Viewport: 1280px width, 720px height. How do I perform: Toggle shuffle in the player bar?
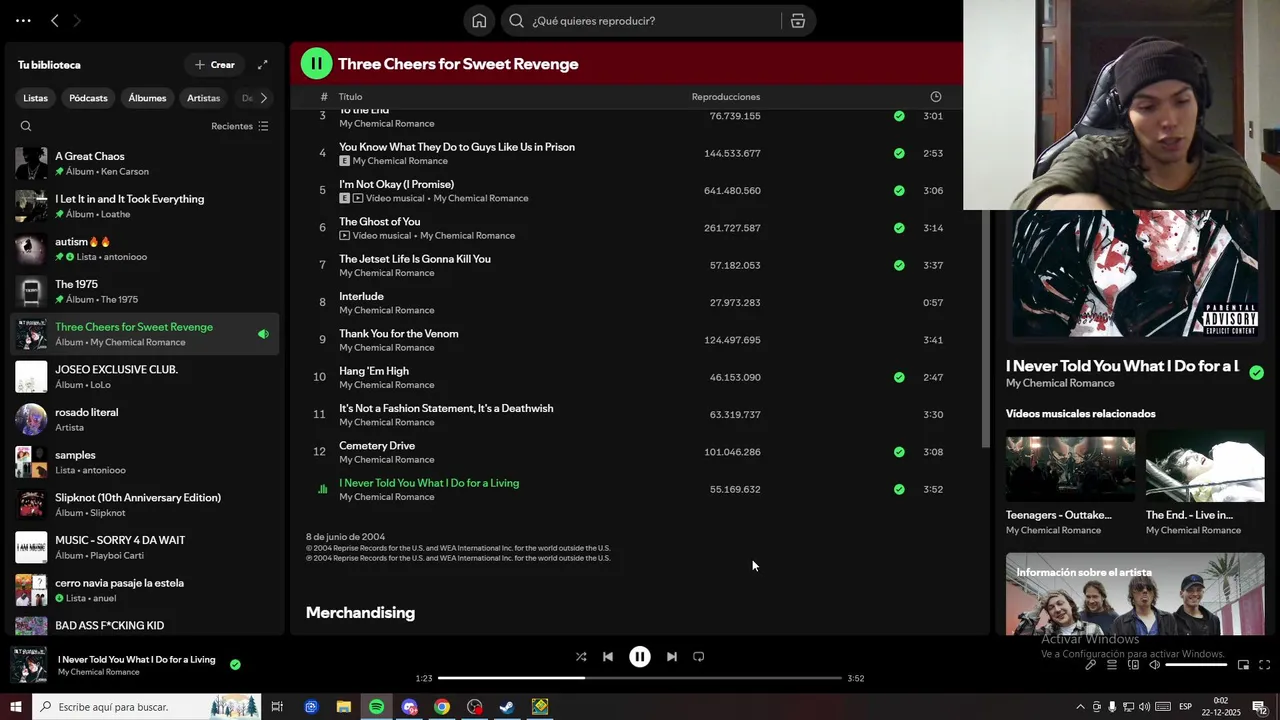[581, 657]
